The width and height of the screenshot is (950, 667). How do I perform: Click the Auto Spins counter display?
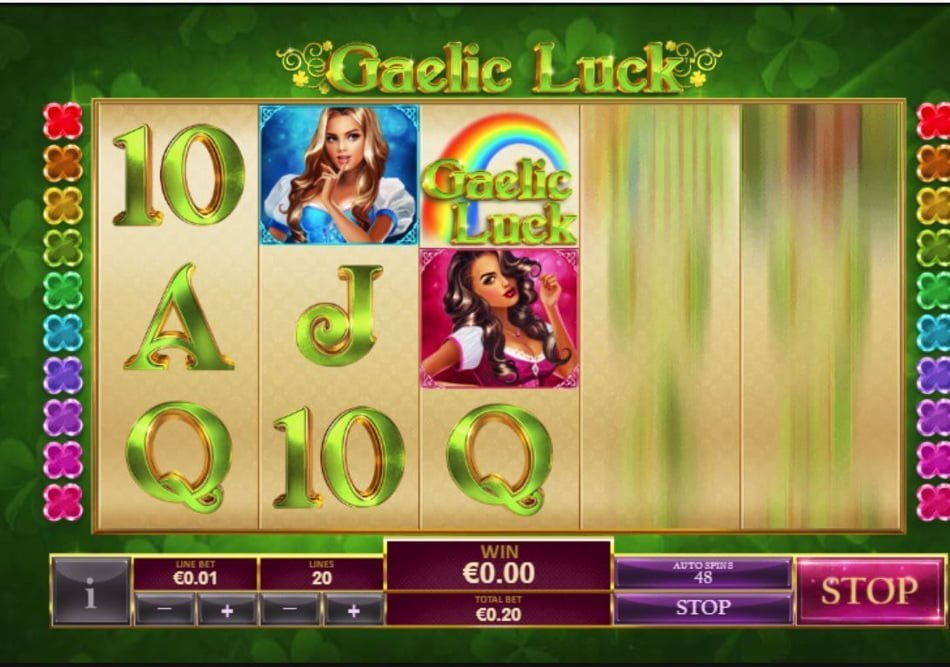(x=703, y=573)
